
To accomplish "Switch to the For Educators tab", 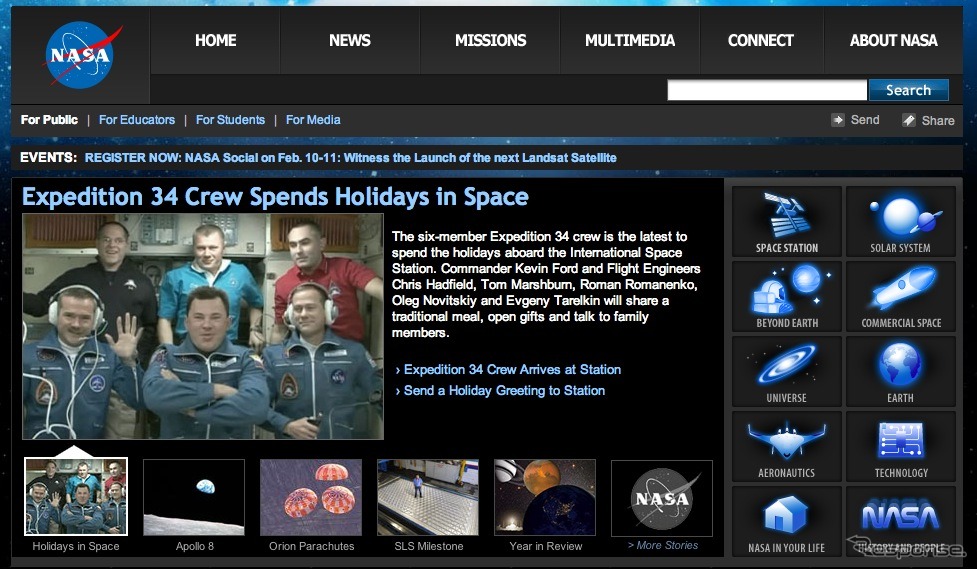I will 137,120.
